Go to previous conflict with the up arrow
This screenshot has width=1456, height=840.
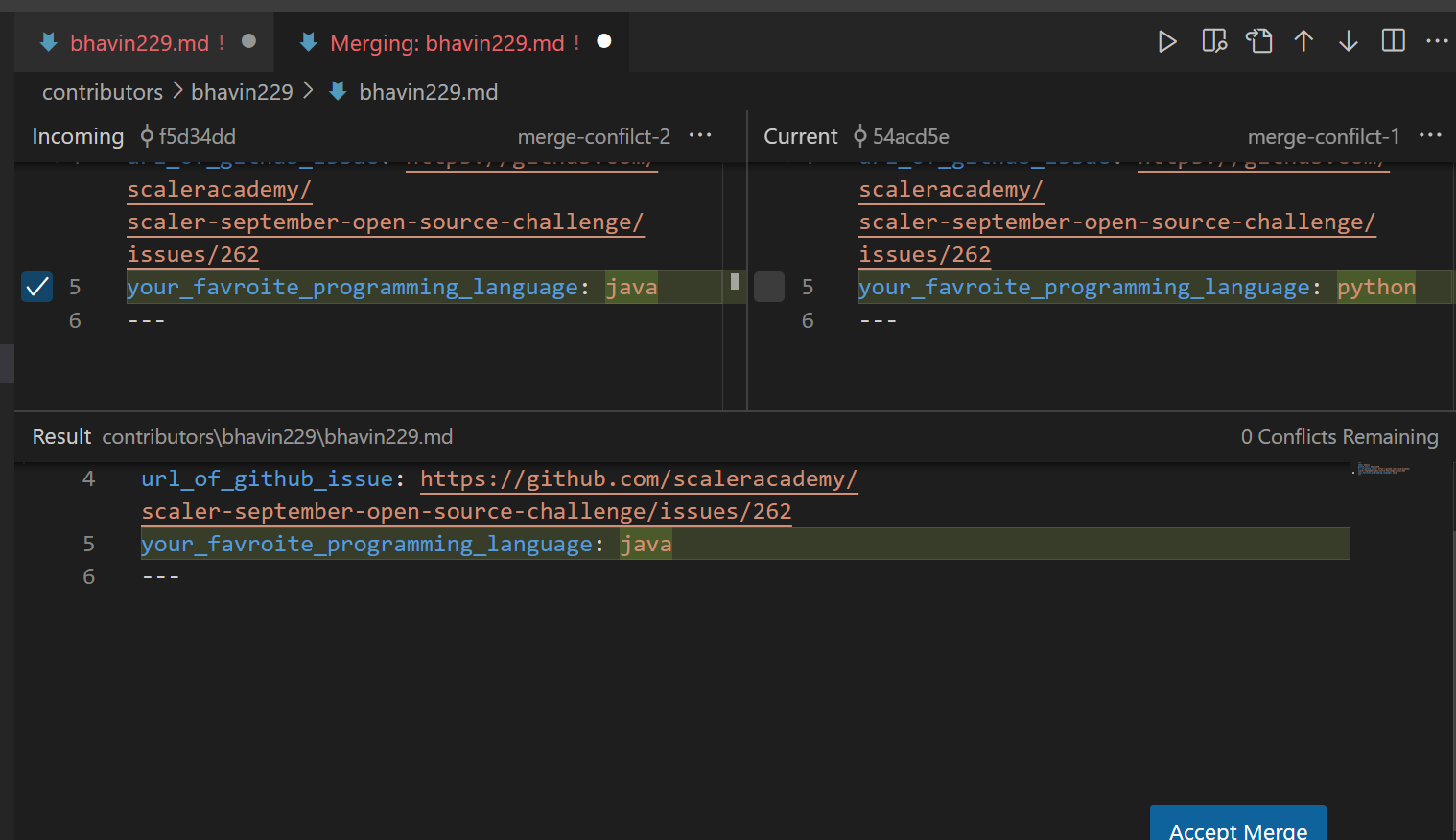pyautogui.click(x=1303, y=41)
